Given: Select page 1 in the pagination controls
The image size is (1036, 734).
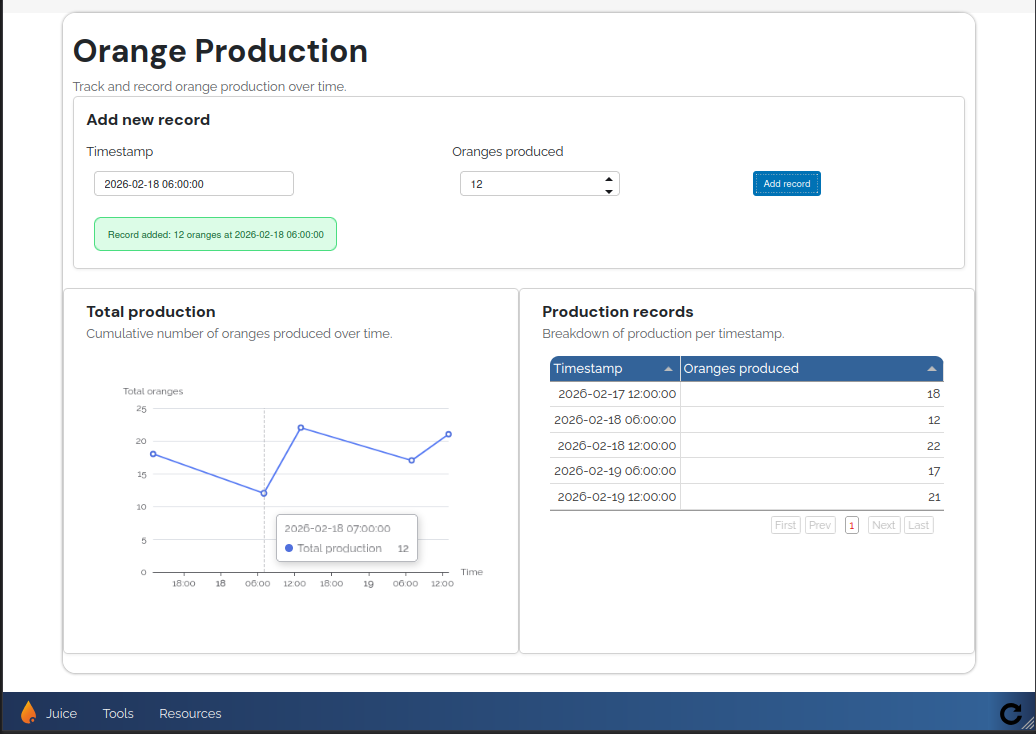Looking at the screenshot, I should [x=852, y=524].
